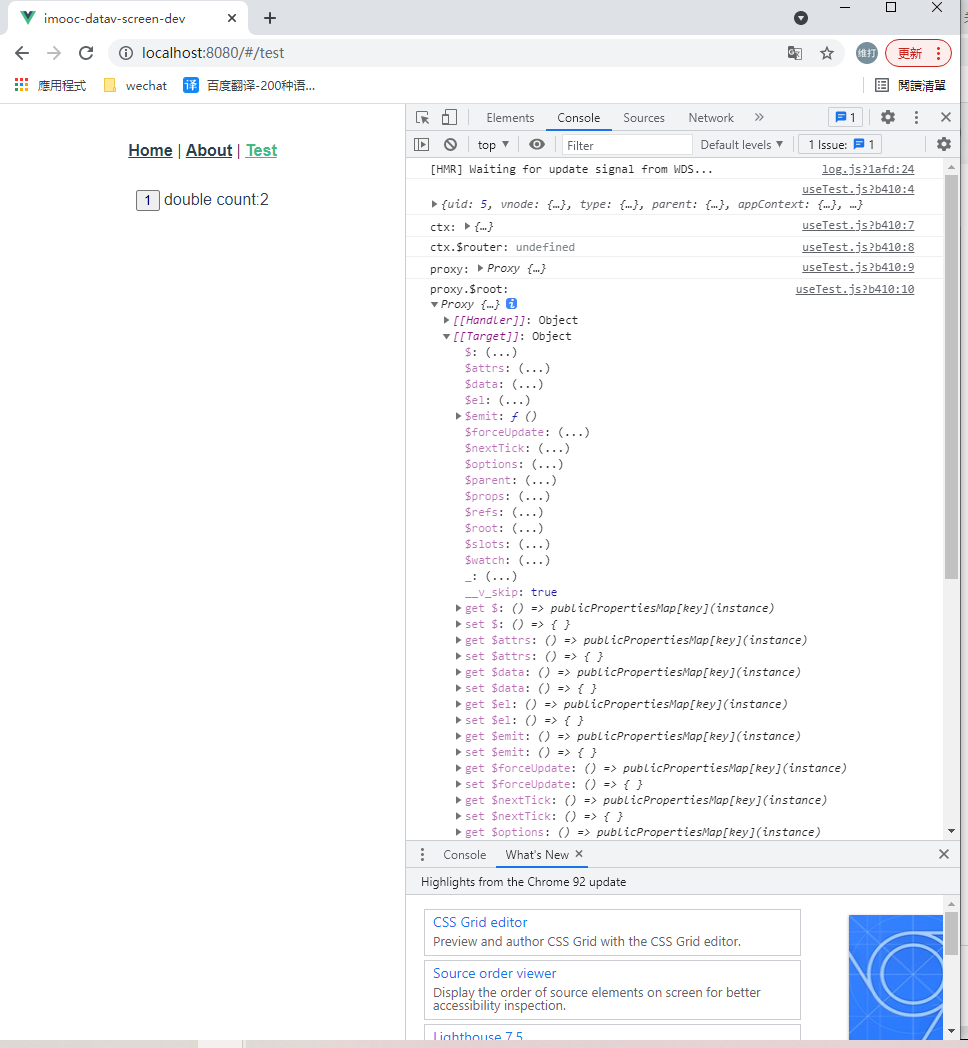Clear the console
Image resolution: width=968 pixels, height=1048 pixels.
point(451,144)
